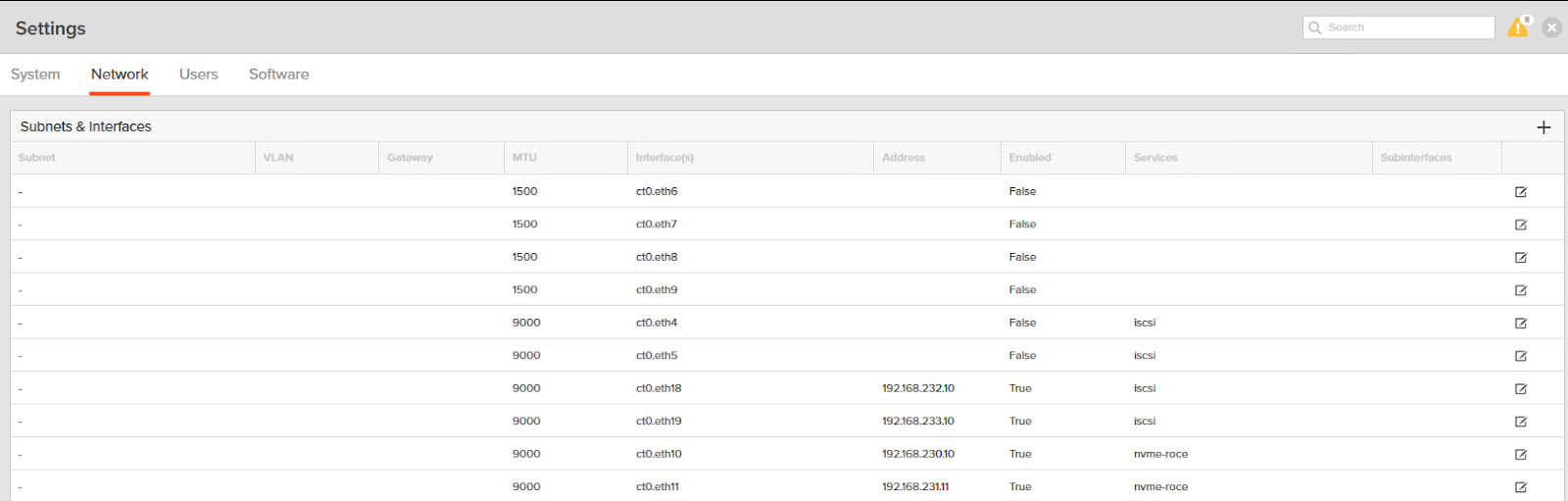Click the Subinterfaces column header

tap(1416, 158)
